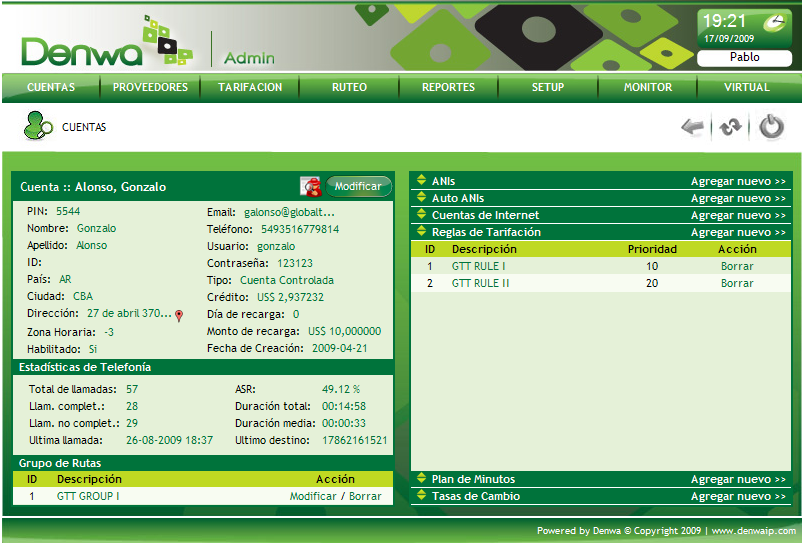This screenshot has height=544, width=802.
Task: Expand the ANIs section
Action: (421, 182)
